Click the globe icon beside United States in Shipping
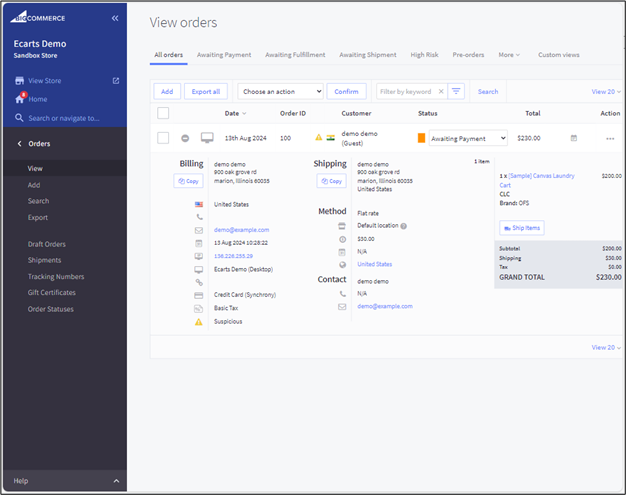This screenshot has height=495, width=626. (342, 265)
